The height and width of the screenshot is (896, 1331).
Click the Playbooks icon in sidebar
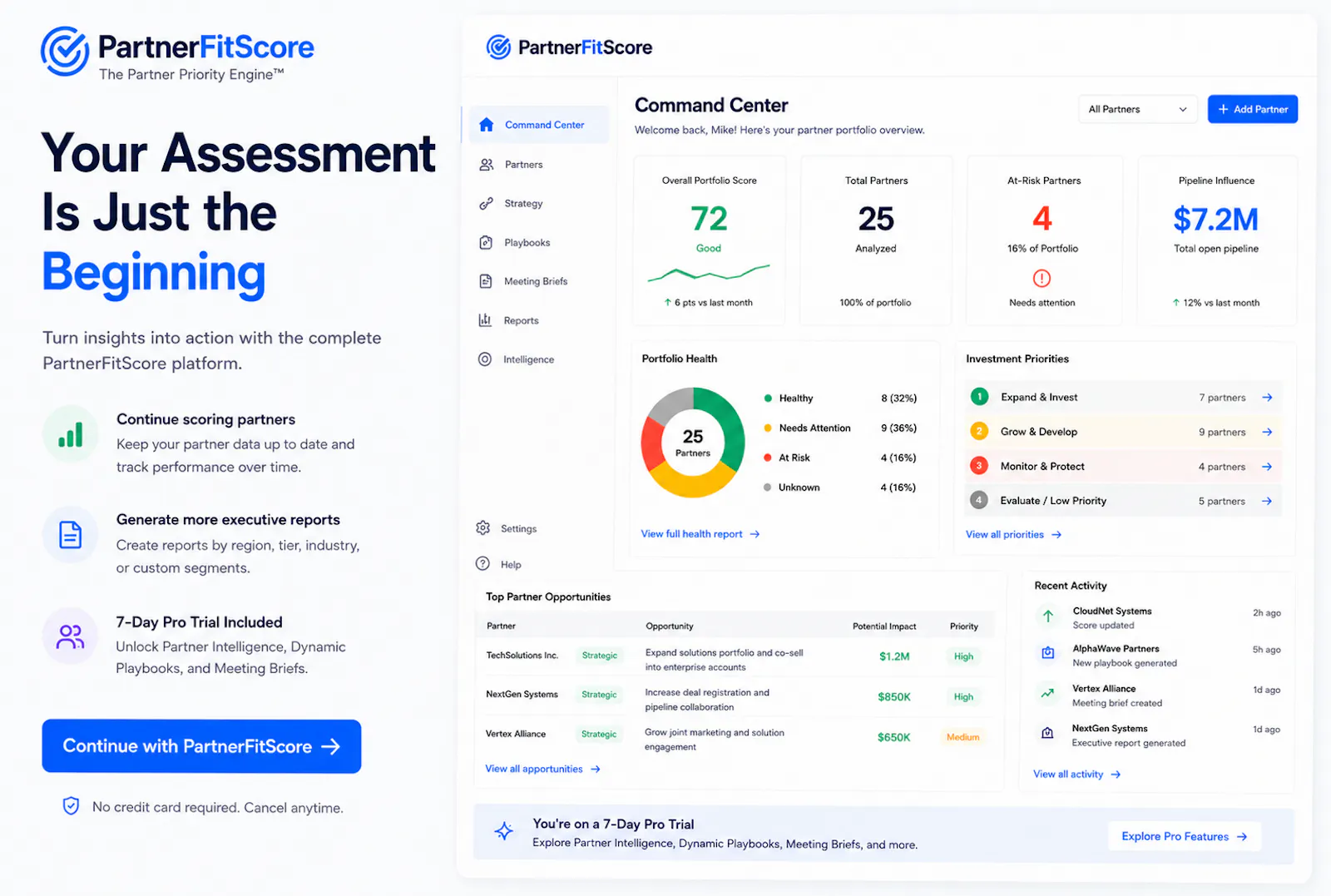tap(486, 242)
